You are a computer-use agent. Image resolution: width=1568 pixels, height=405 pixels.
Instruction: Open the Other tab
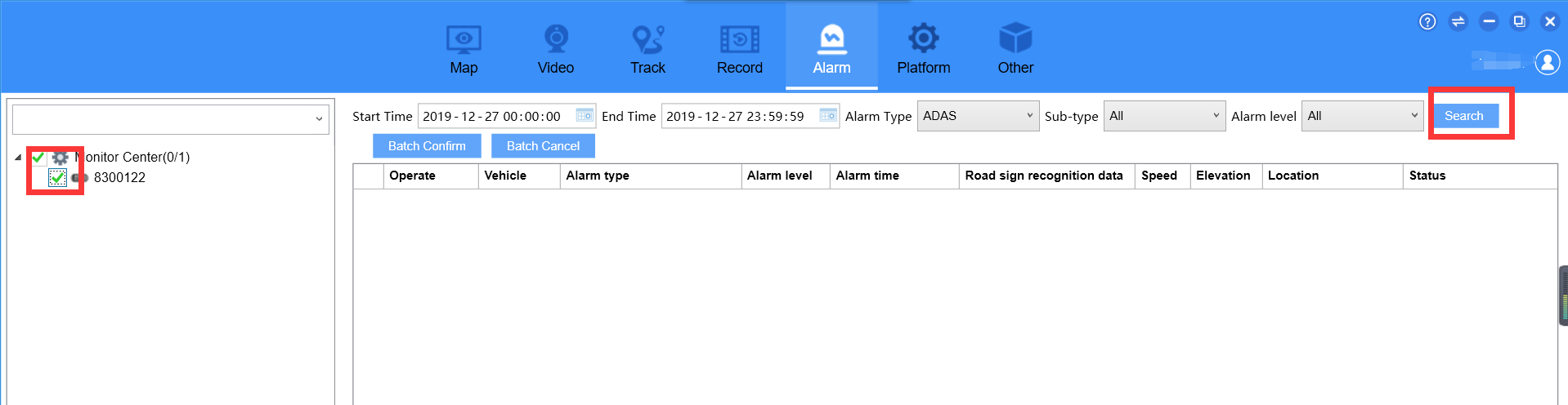pyautogui.click(x=1015, y=49)
